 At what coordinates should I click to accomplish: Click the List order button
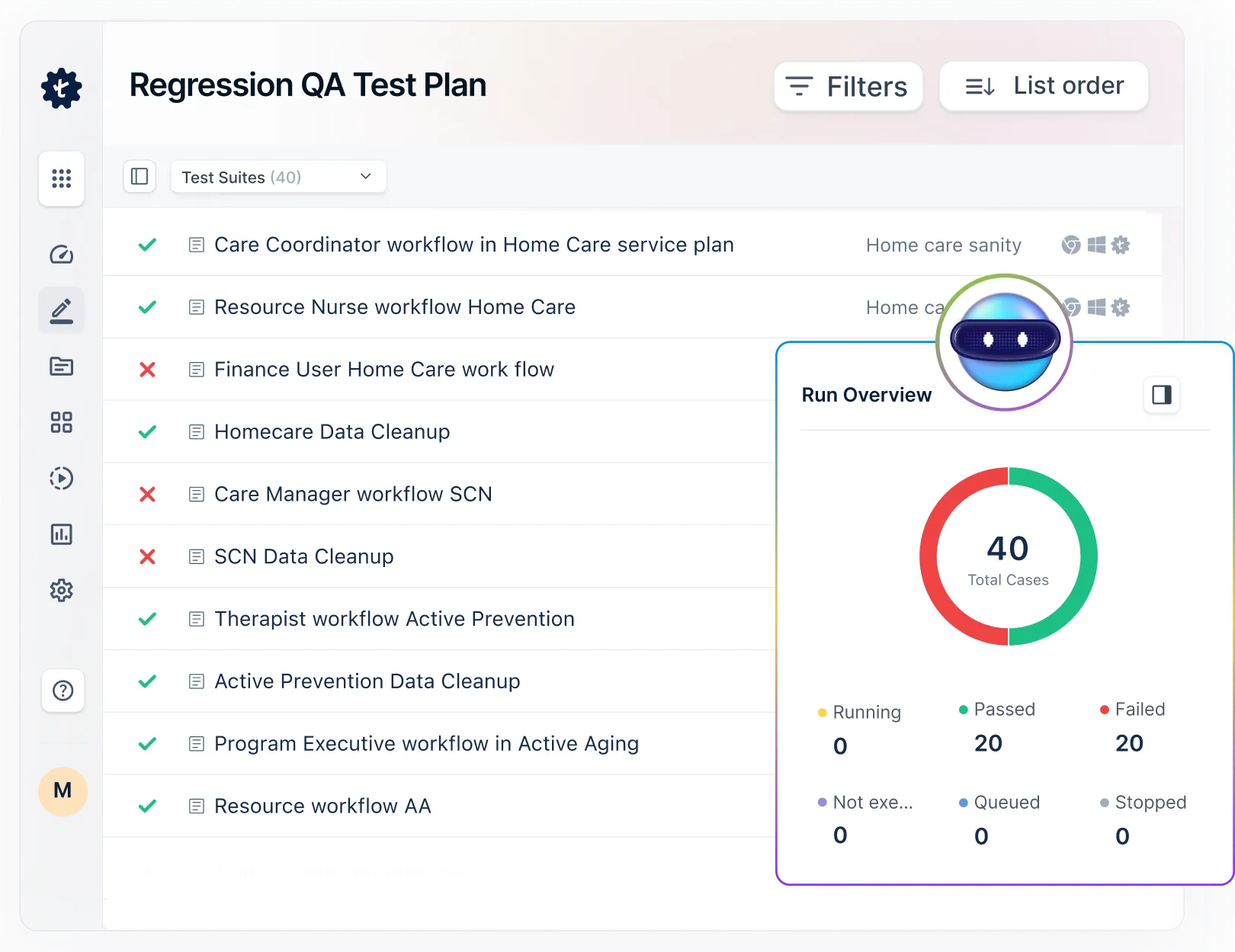(1043, 86)
